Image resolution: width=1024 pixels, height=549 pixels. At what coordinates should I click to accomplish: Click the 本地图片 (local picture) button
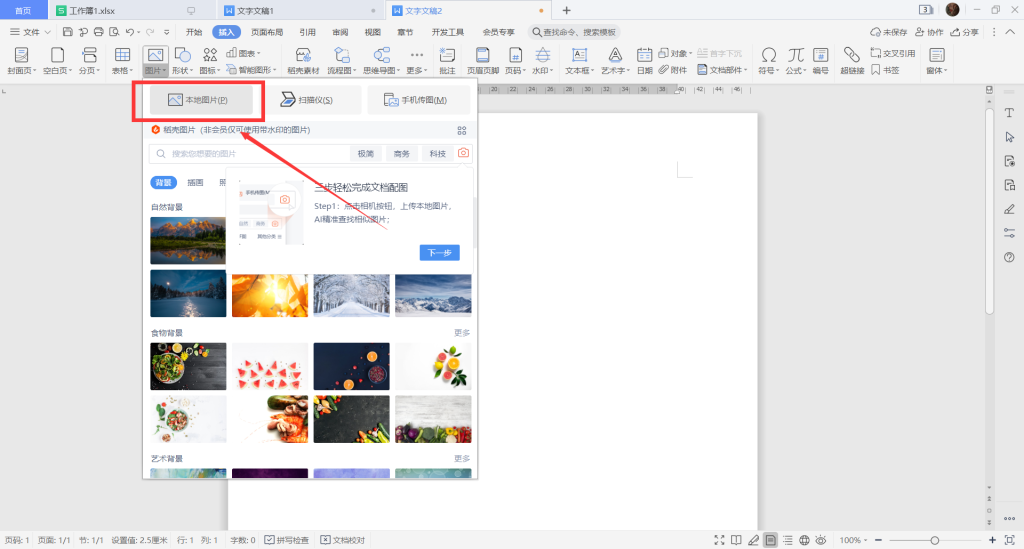[197, 100]
